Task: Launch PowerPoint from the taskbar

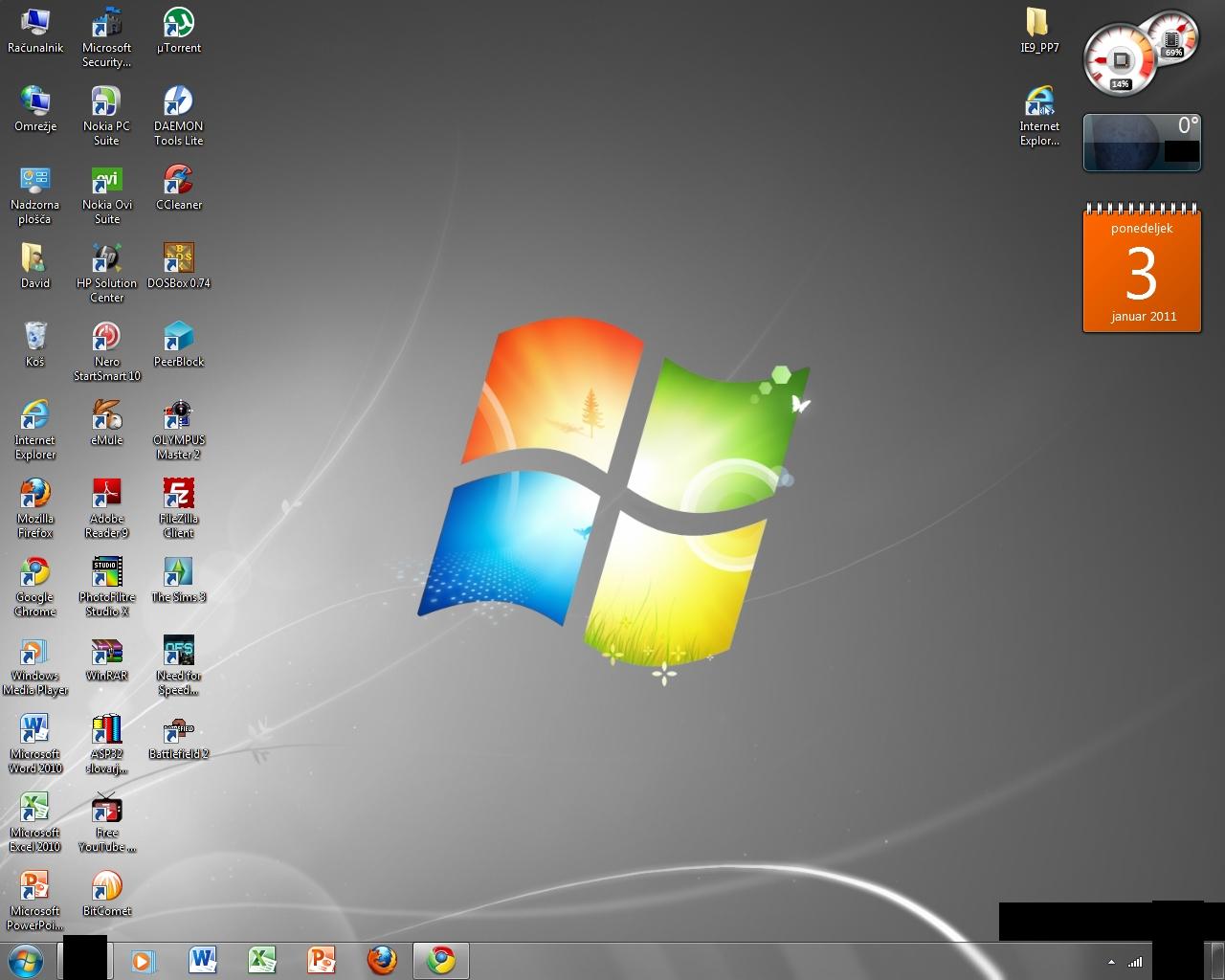Action: pyautogui.click(x=322, y=960)
